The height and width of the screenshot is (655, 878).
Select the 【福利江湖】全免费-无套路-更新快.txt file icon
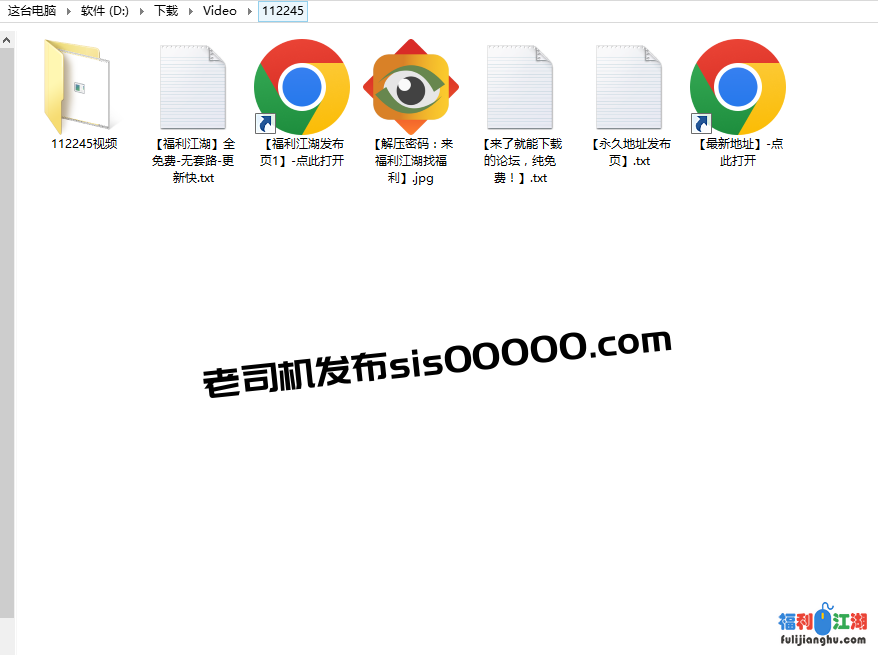pyautogui.click(x=193, y=87)
